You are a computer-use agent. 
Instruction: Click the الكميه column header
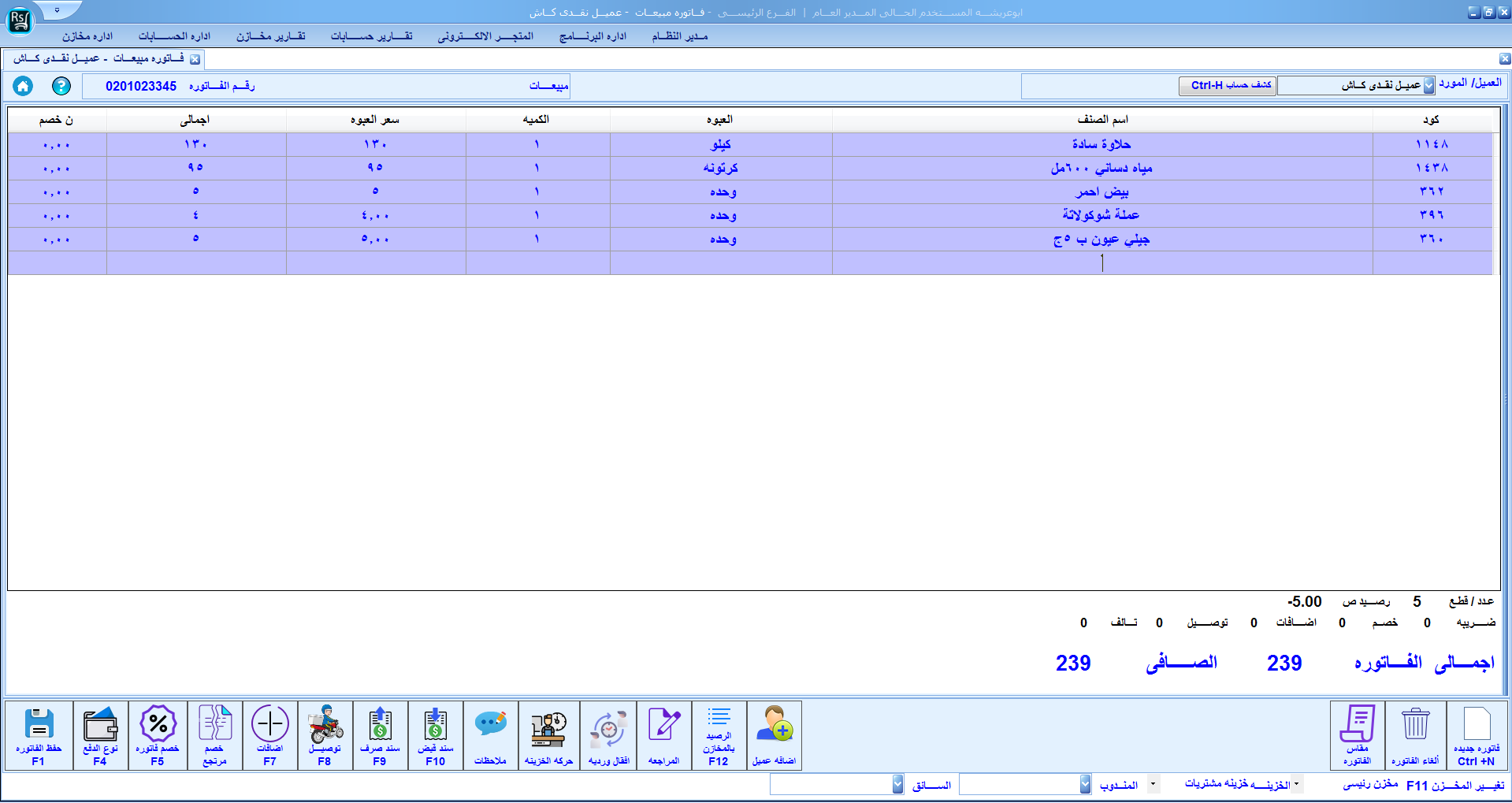click(537, 120)
